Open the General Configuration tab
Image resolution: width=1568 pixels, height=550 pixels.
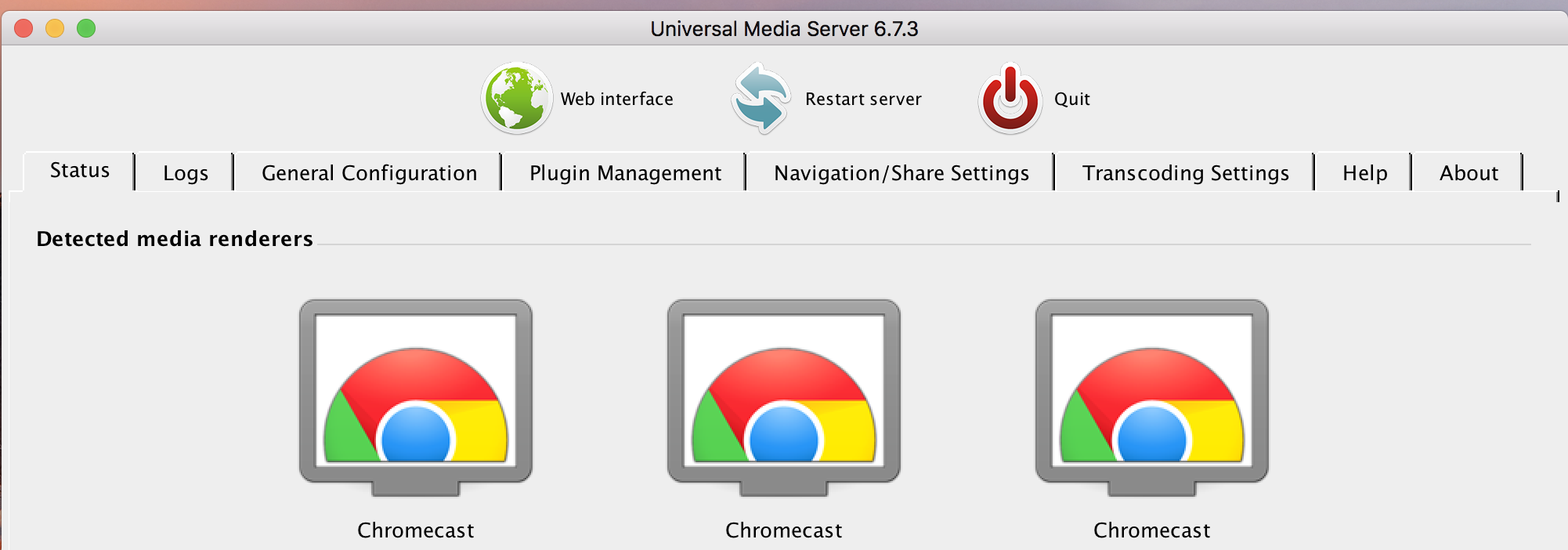(369, 172)
